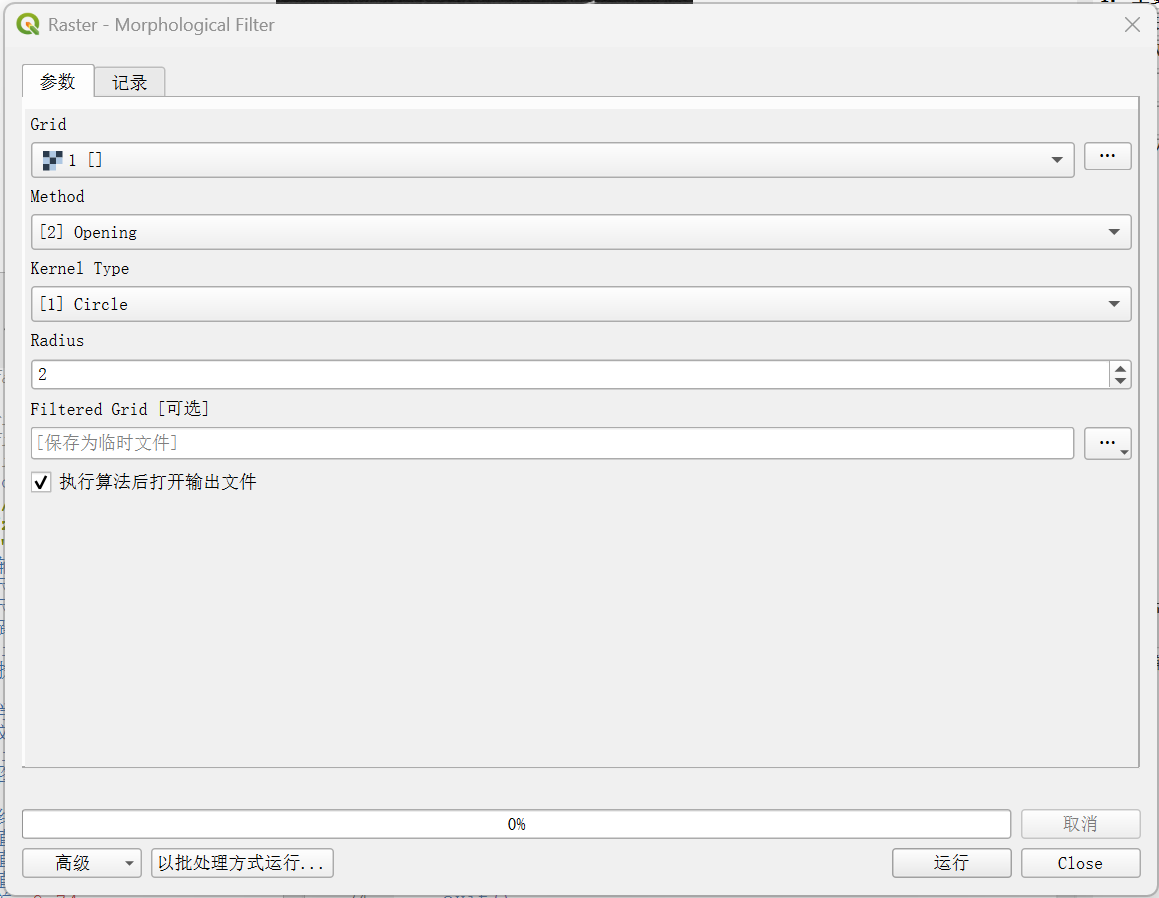Open the Filtered Grid output ellipsis button

[1107, 443]
